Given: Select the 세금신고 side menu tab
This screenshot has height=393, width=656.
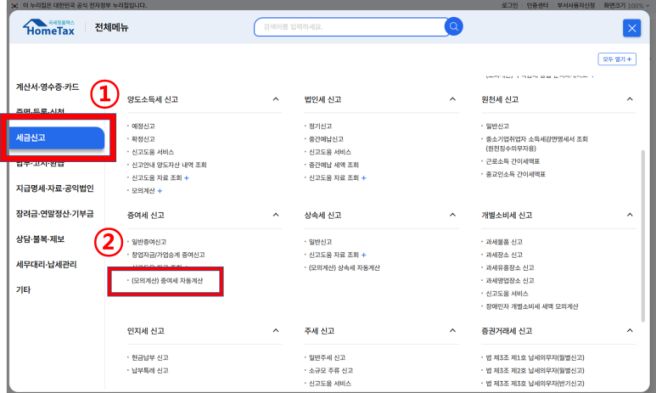Looking at the screenshot, I should (56, 138).
